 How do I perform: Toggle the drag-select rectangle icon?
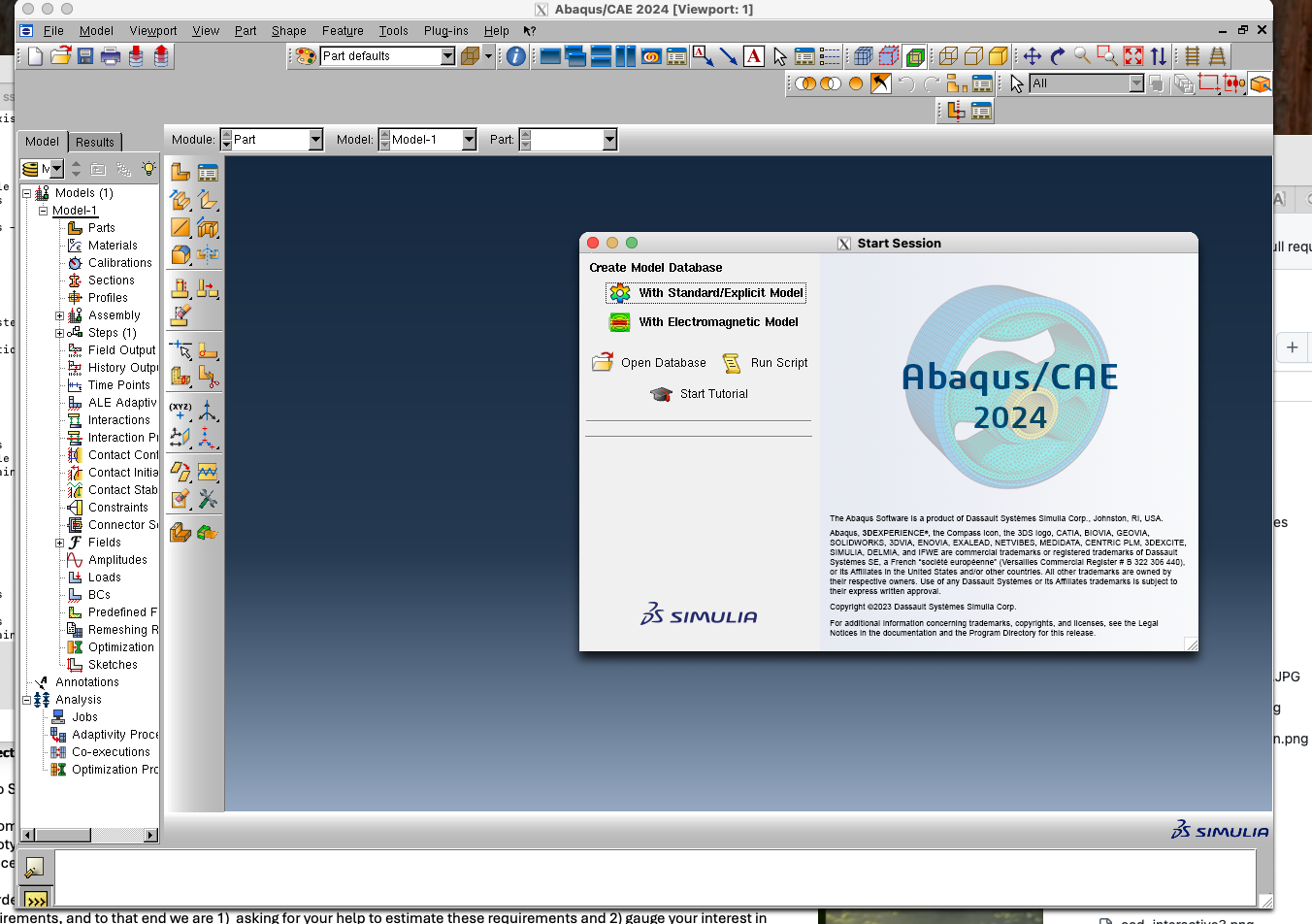tap(1209, 83)
